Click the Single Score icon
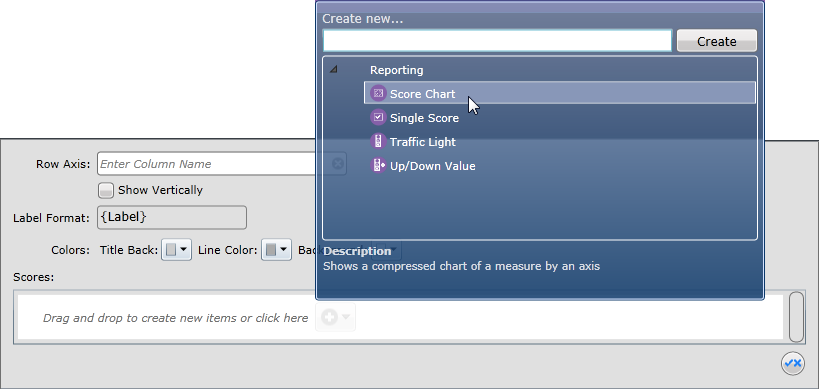Screen dimensions: 819x389 378,117
